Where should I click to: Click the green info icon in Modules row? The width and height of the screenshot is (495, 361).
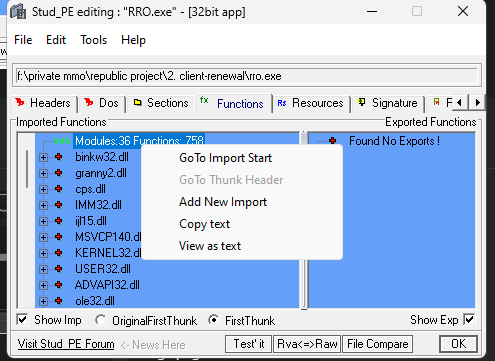click(62, 141)
